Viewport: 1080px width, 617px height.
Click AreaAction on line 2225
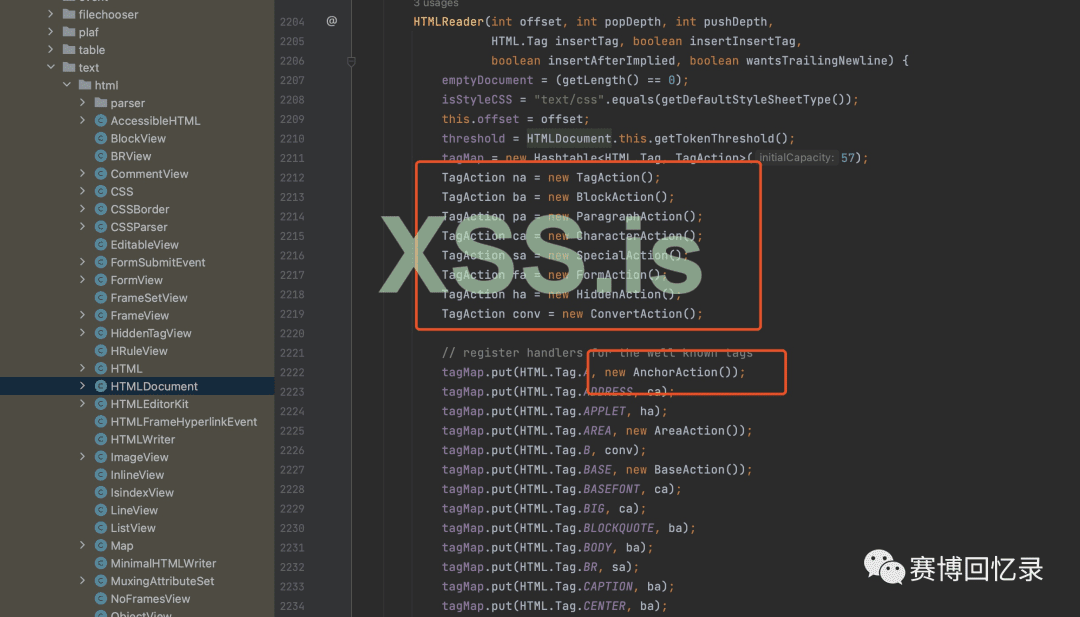pos(689,431)
